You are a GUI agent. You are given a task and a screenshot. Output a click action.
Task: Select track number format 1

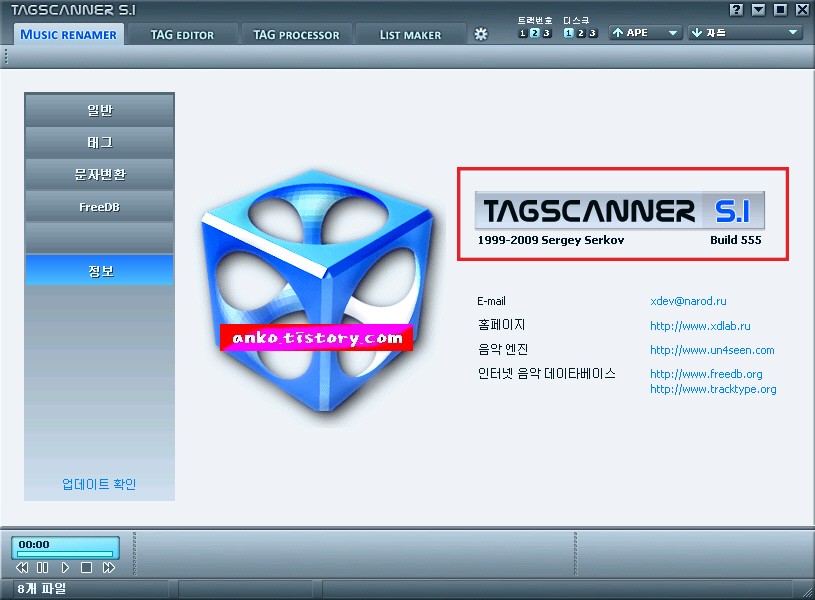[x=523, y=33]
